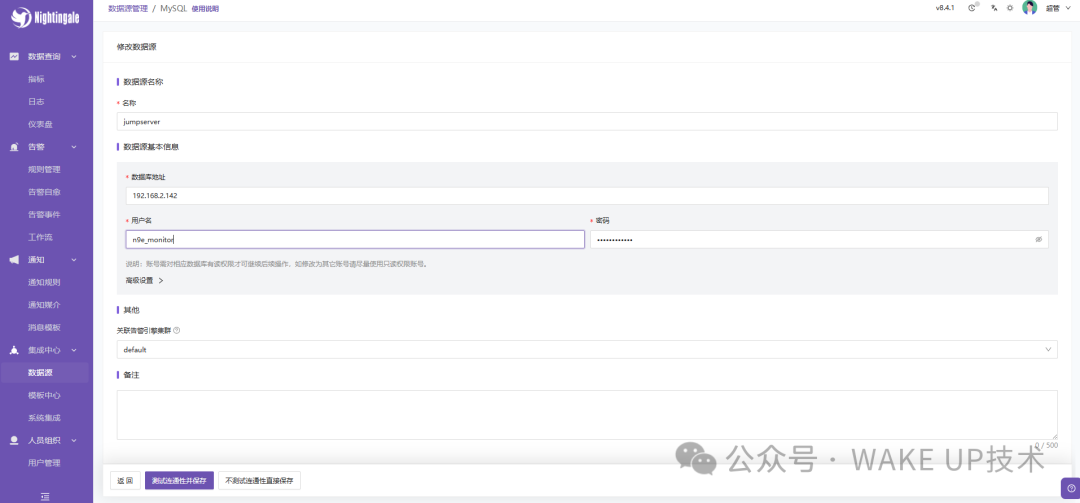
Task: Collapse the 告警 menu group
Action: tap(74, 147)
